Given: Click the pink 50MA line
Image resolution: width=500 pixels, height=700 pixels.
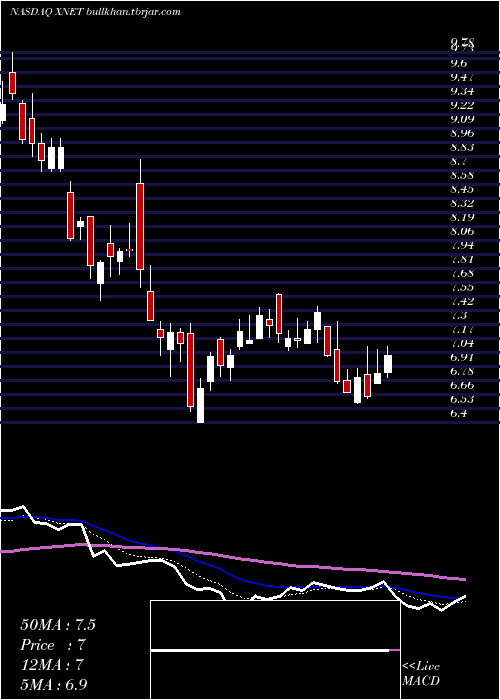Looking at the screenshot, I should tap(232, 558).
